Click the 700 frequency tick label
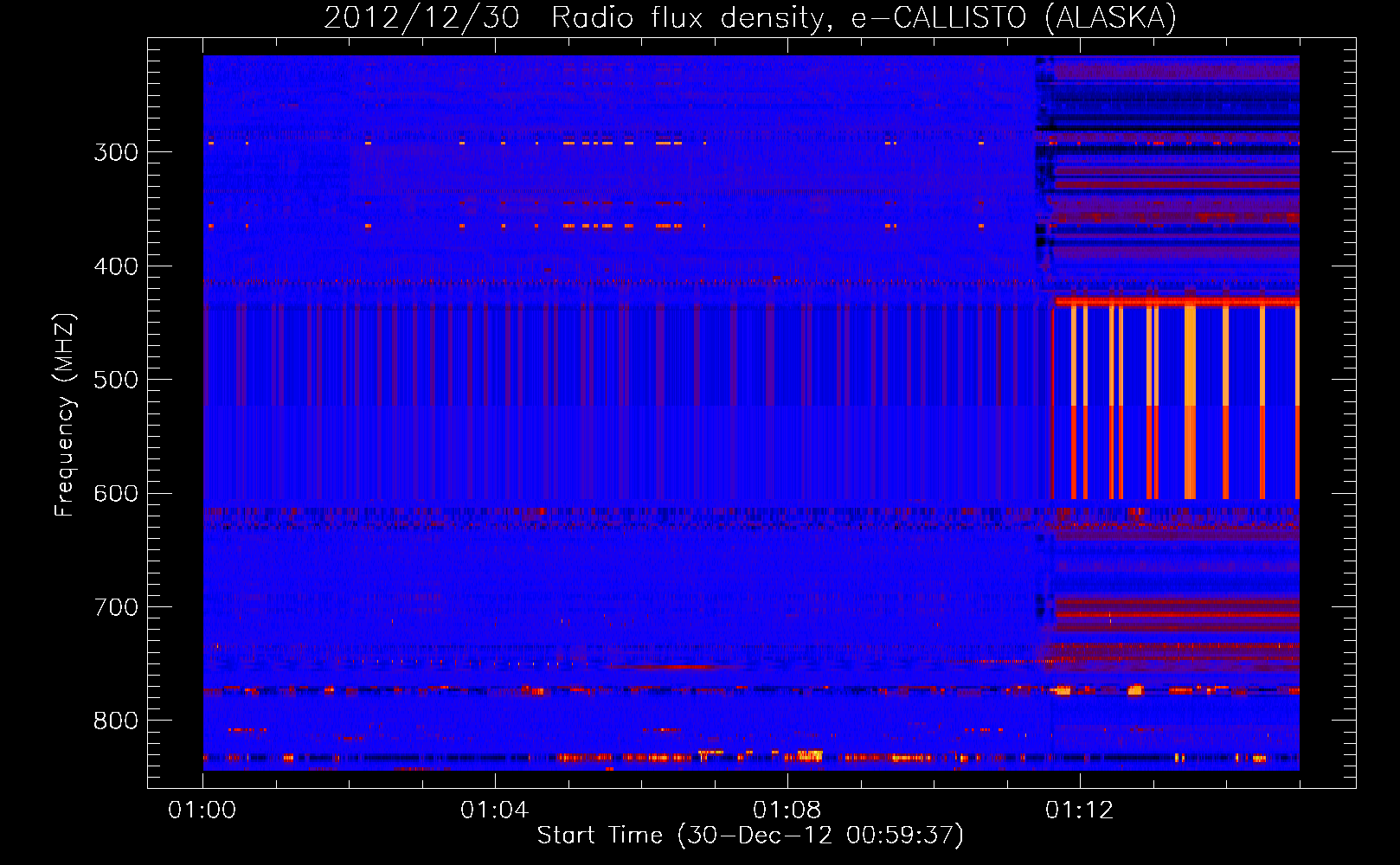This screenshot has width=1400, height=865. (116, 607)
